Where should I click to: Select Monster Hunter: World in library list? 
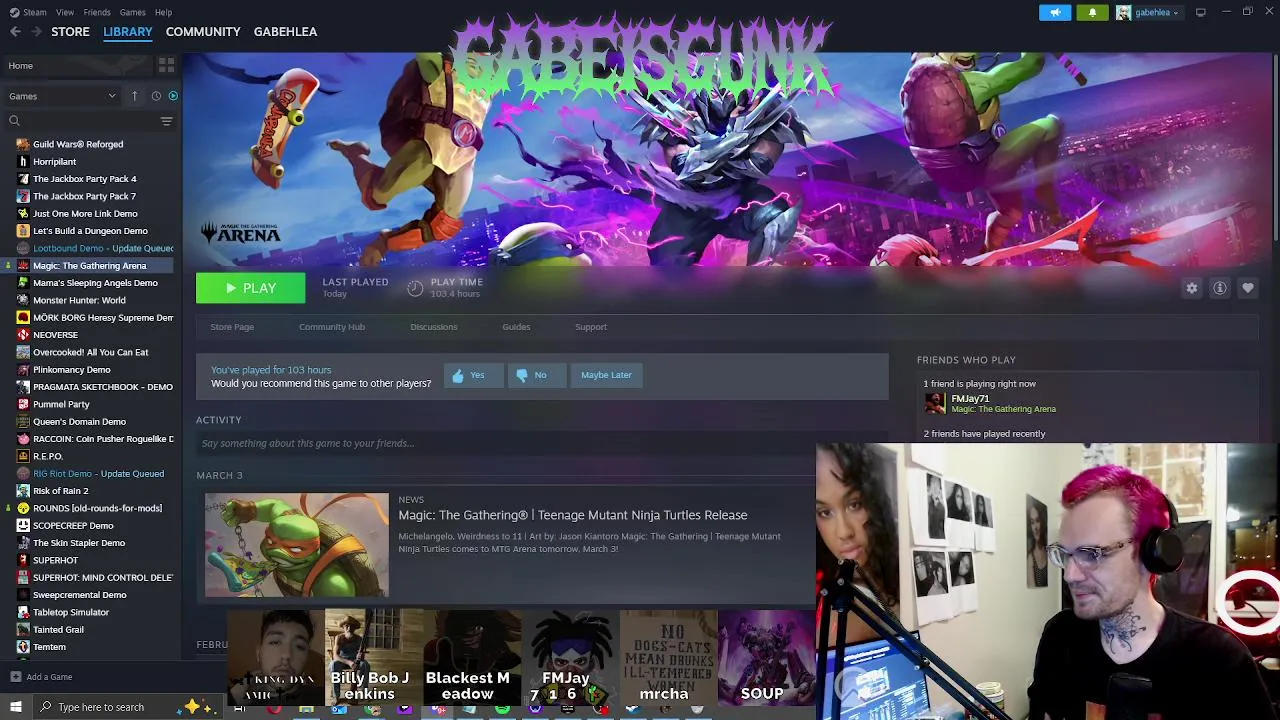point(79,300)
